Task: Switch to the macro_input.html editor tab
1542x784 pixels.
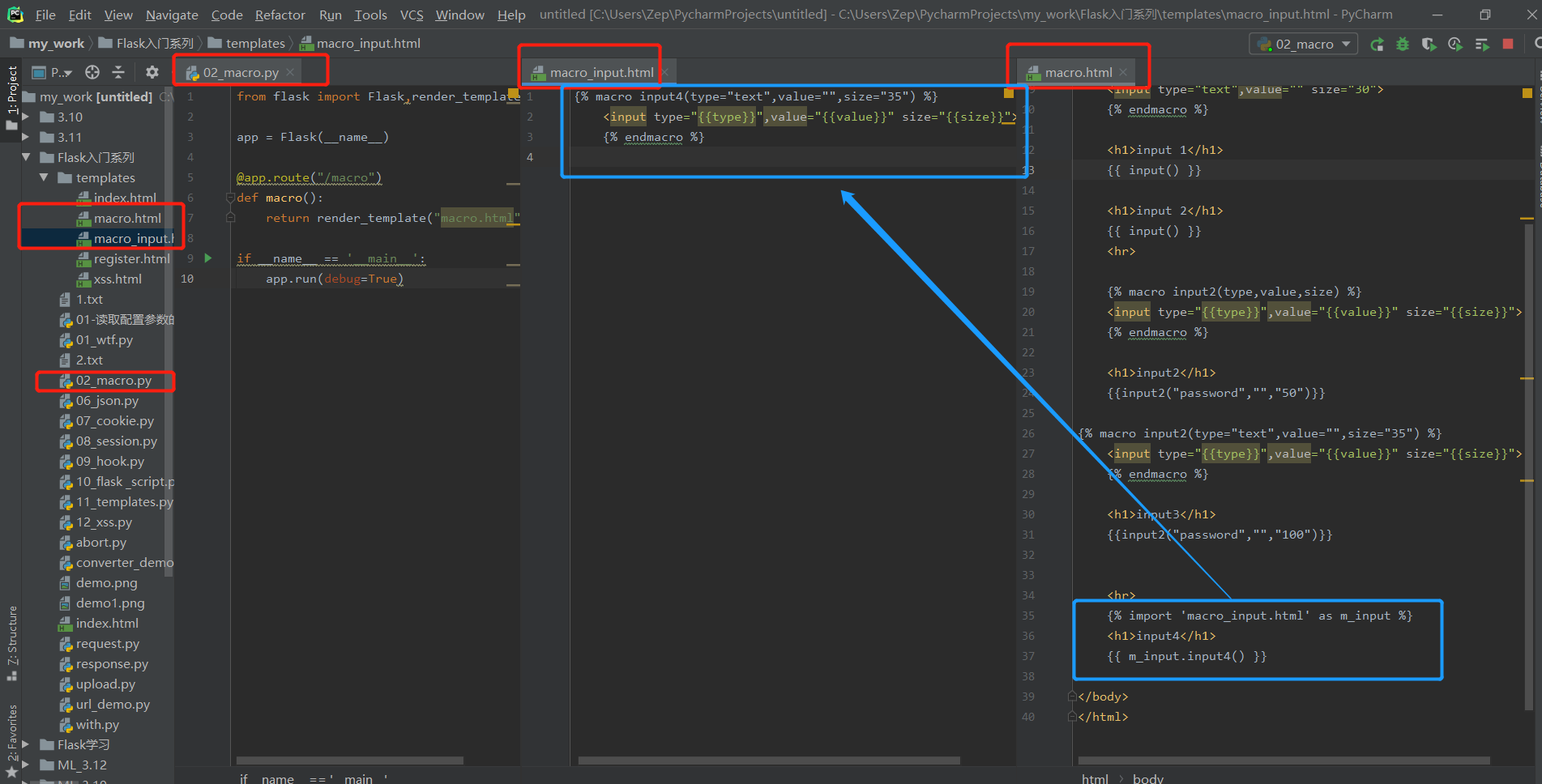Action: point(601,72)
